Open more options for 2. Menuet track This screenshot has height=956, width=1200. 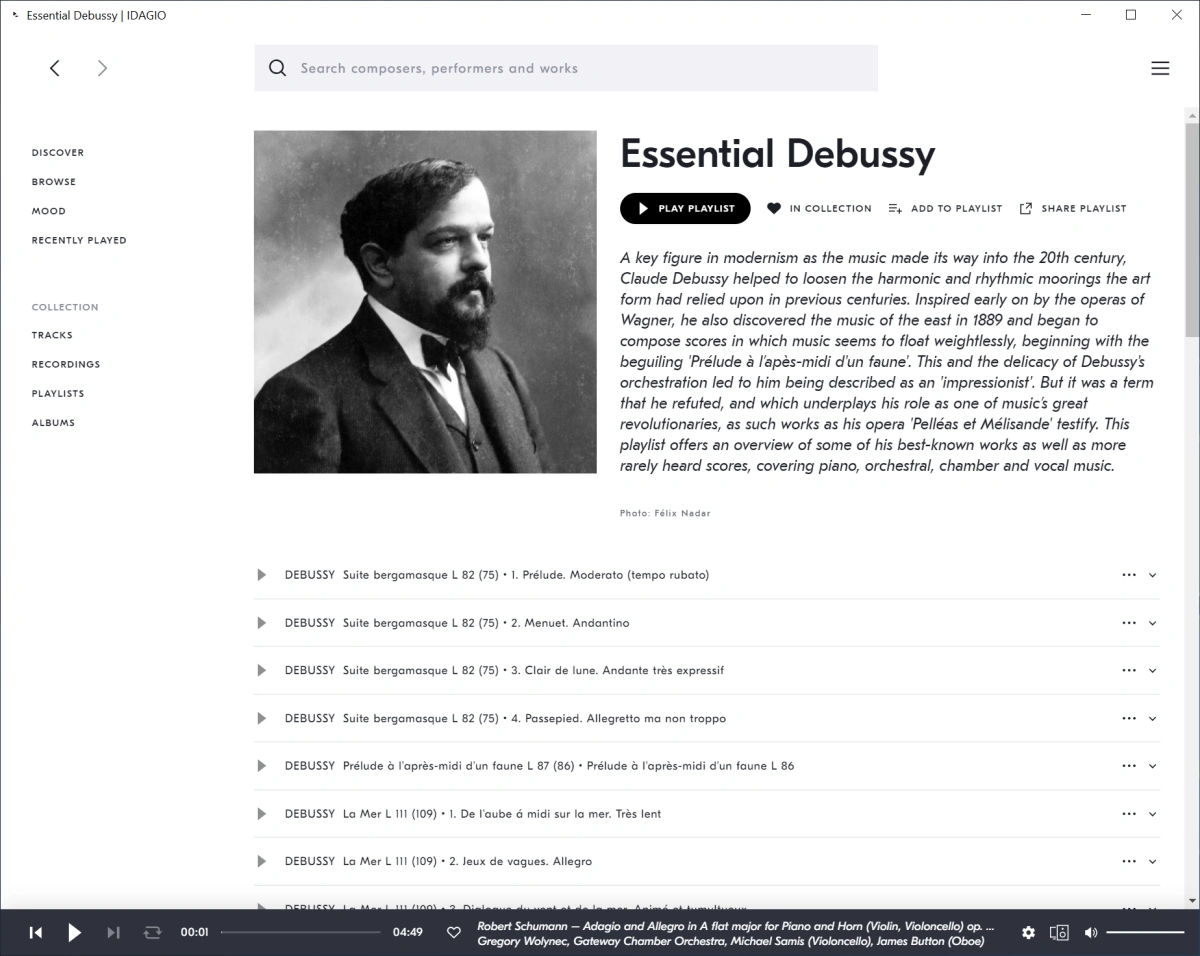[x=1129, y=623]
